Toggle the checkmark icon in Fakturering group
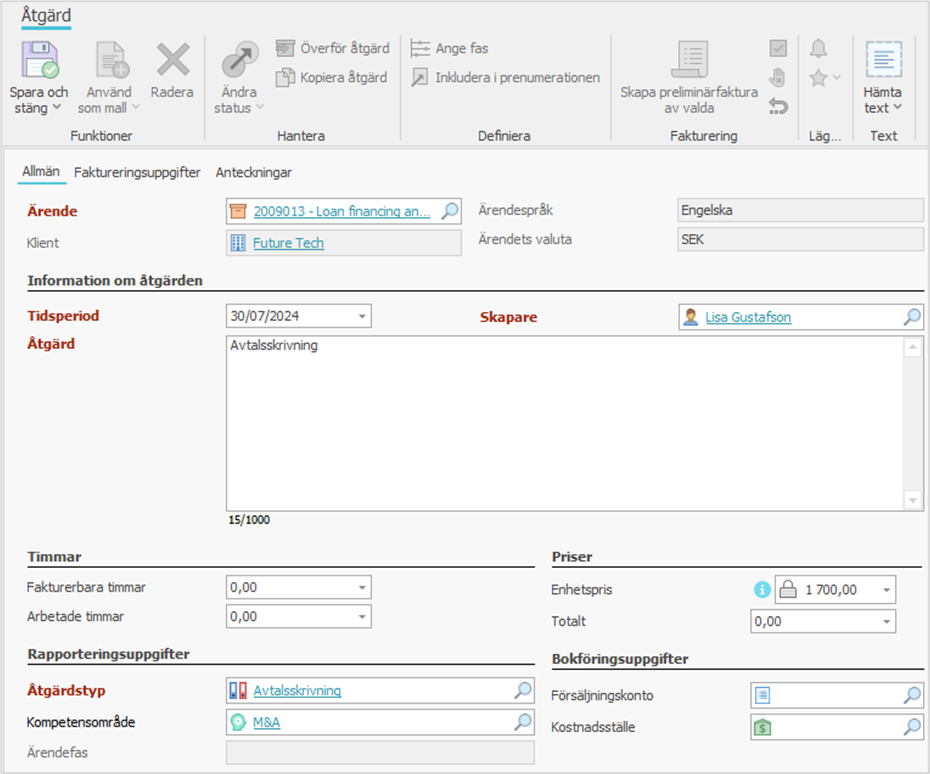Viewport: 930px width, 774px height. 778,48
